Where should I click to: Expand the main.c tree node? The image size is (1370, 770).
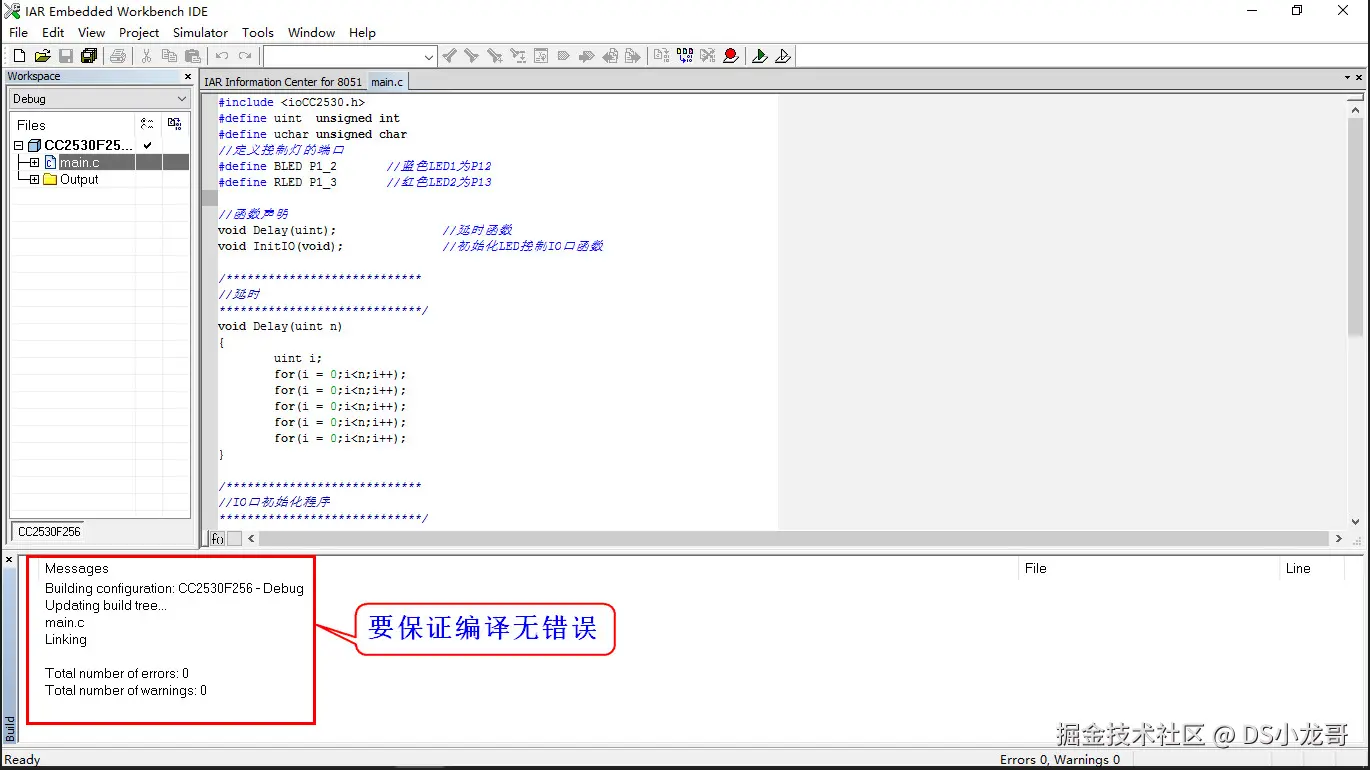click(34, 162)
